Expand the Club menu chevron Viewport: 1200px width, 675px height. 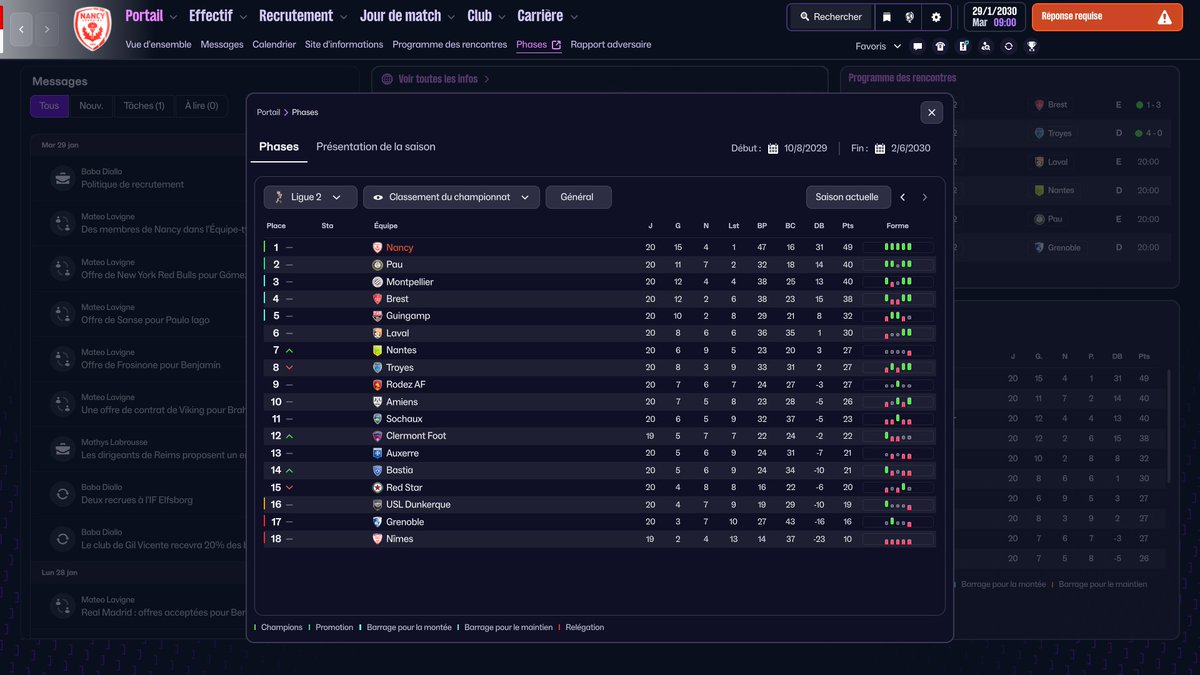click(503, 17)
